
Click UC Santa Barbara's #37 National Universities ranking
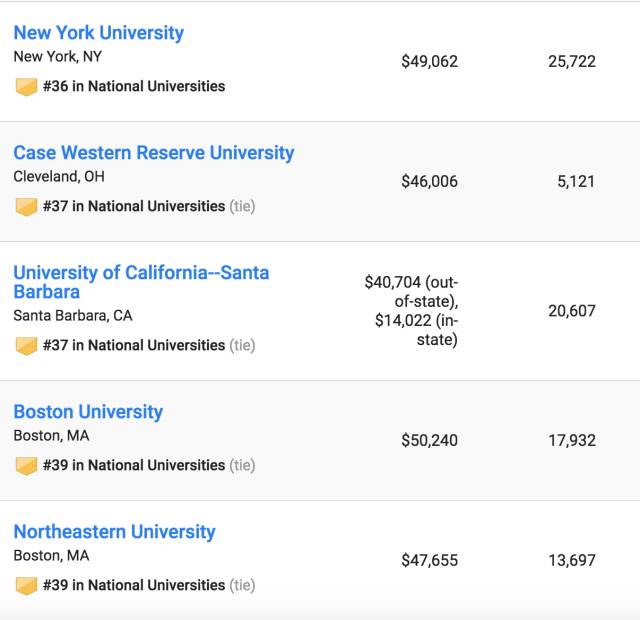134,346
